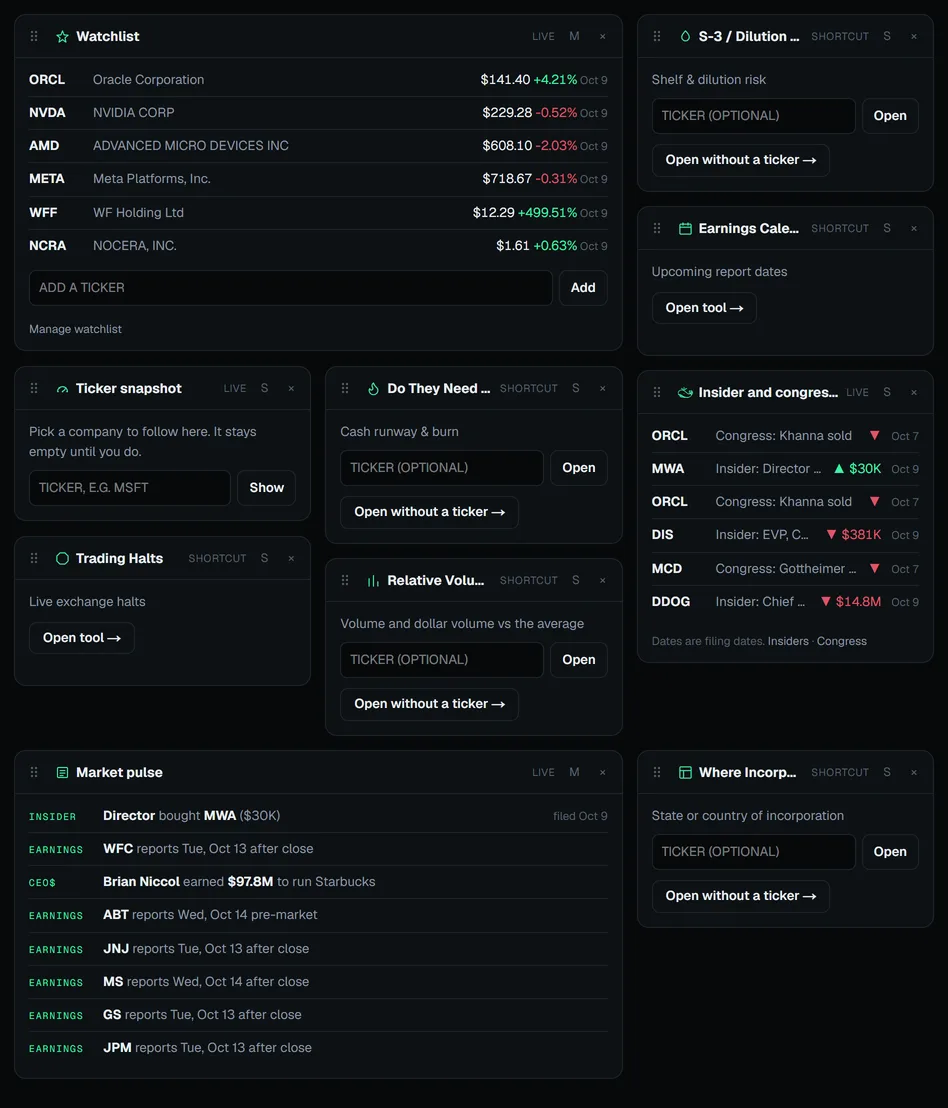Click the Trading Halts drag handle
Screen dimensions: 948x1108
pos(34,558)
